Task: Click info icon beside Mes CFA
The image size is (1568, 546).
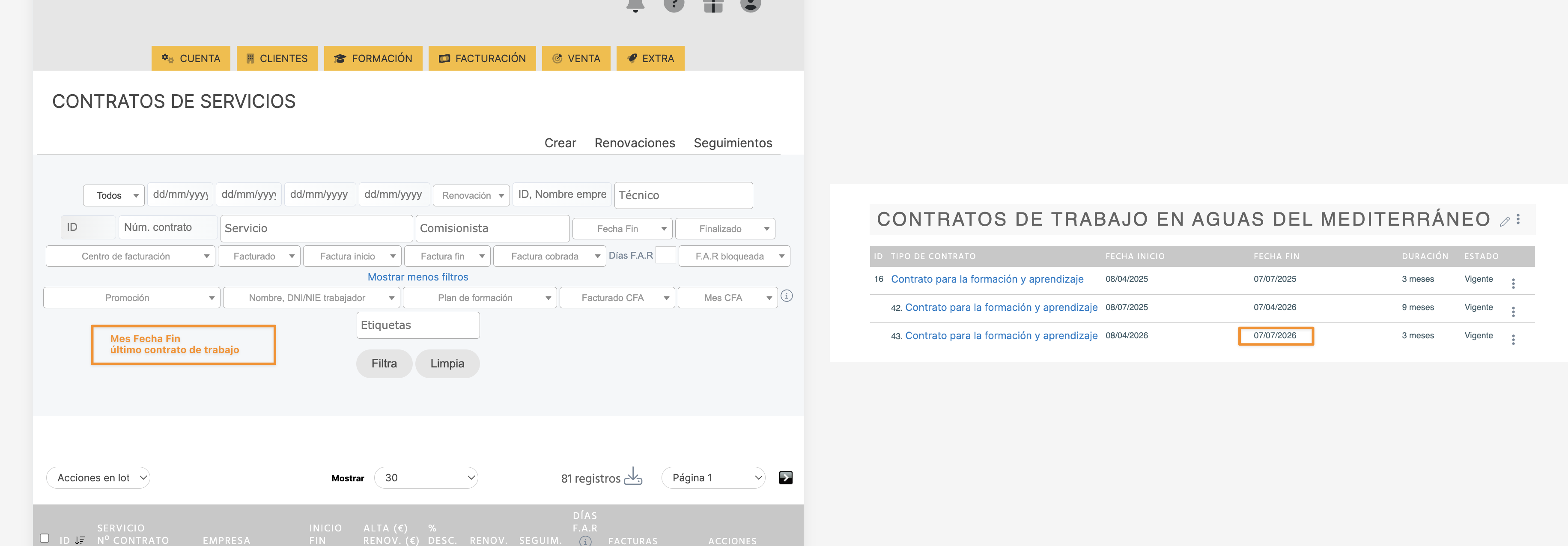Action: pos(787,296)
